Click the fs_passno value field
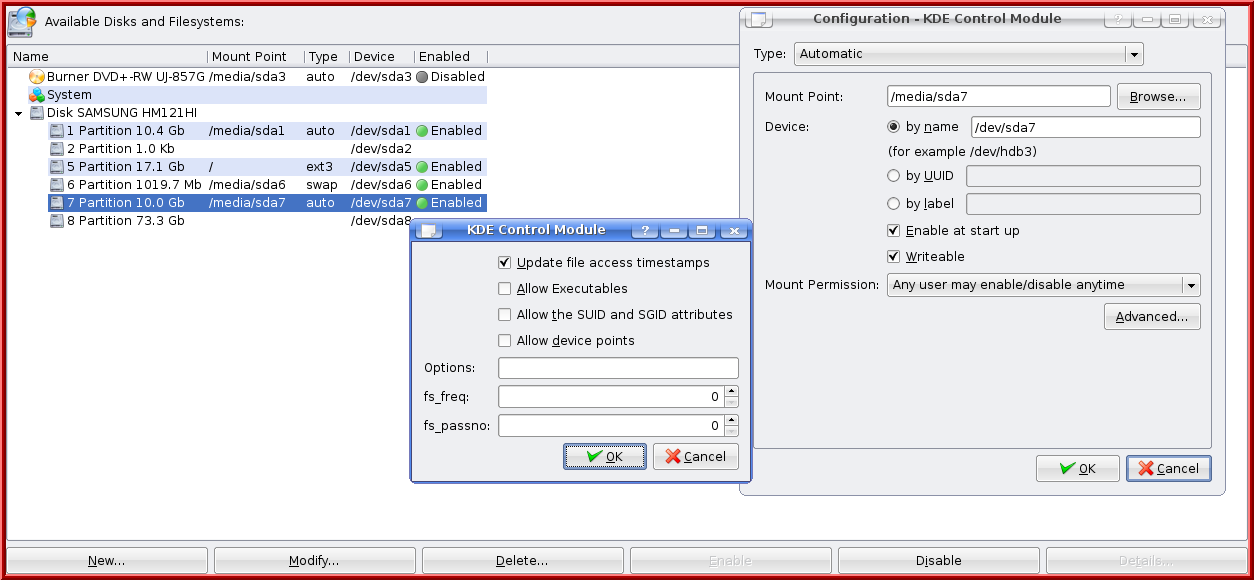The height and width of the screenshot is (580, 1254). pos(611,426)
